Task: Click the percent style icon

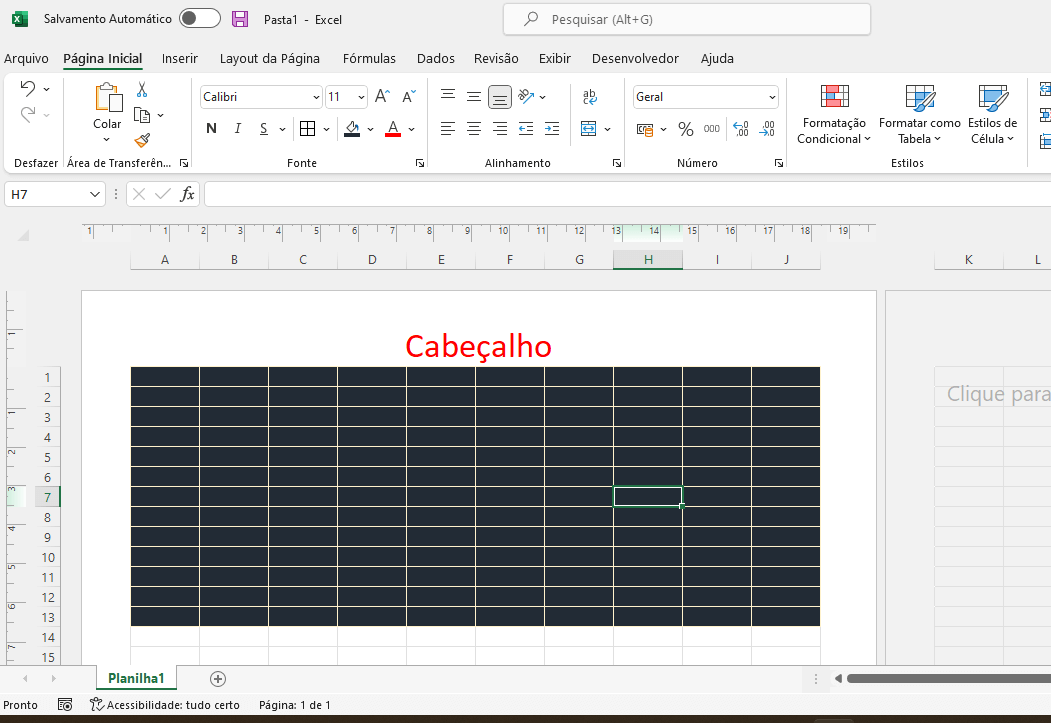Action: click(686, 129)
